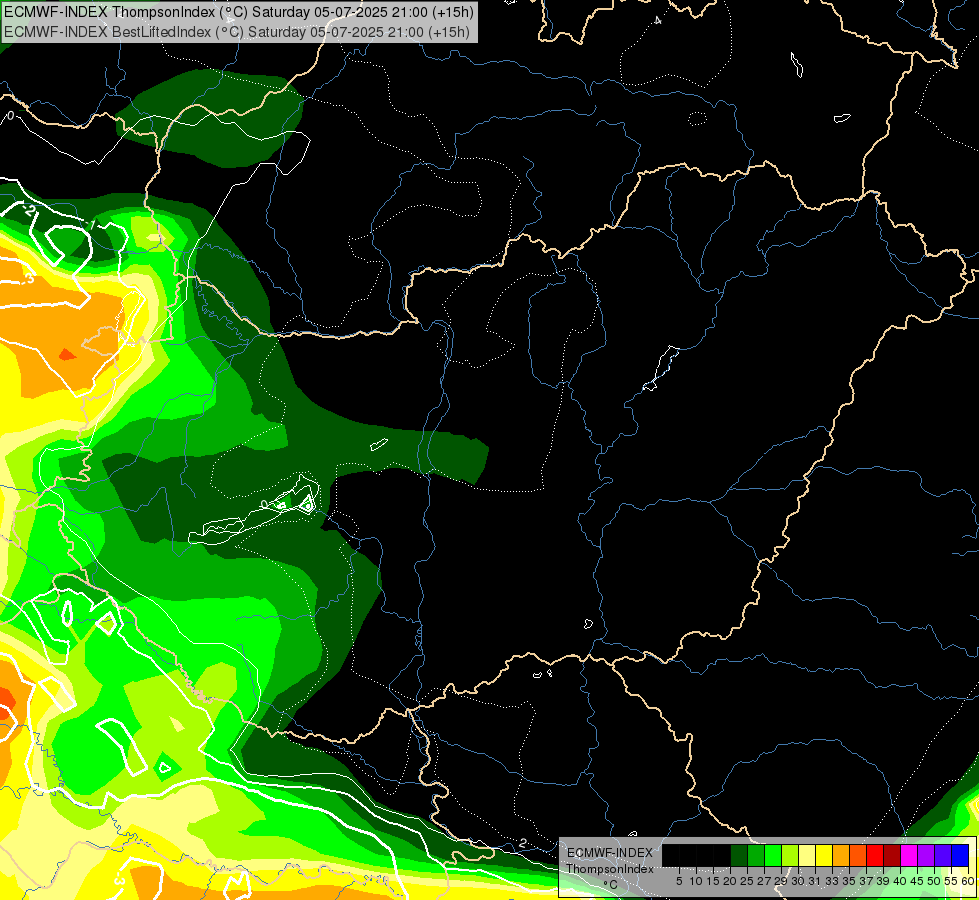Image resolution: width=979 pixels, height=900 pixels.
Task: Click legend tick value 20
Action: coord(730,881)
